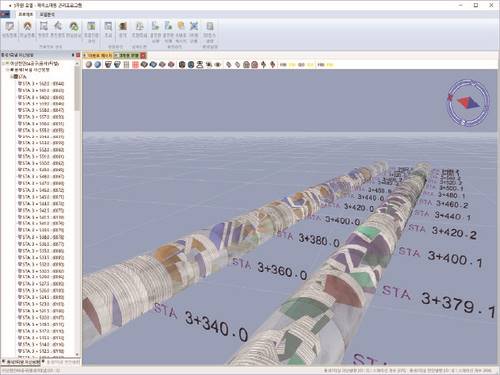The height and width of the screenshot is (375, 500).
Task: Collapse the STA folder node in the tree
Action: pyautogui.click(x=12, y=77)
